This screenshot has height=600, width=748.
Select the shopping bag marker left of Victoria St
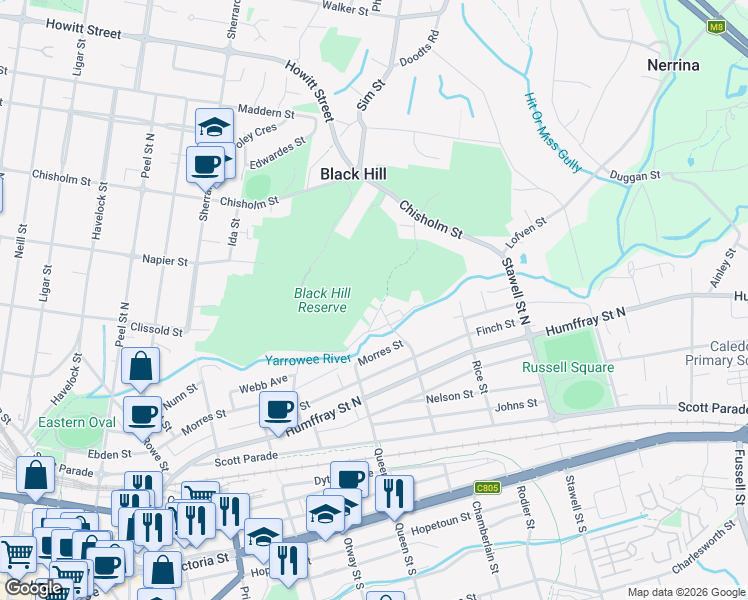[162, 571]
